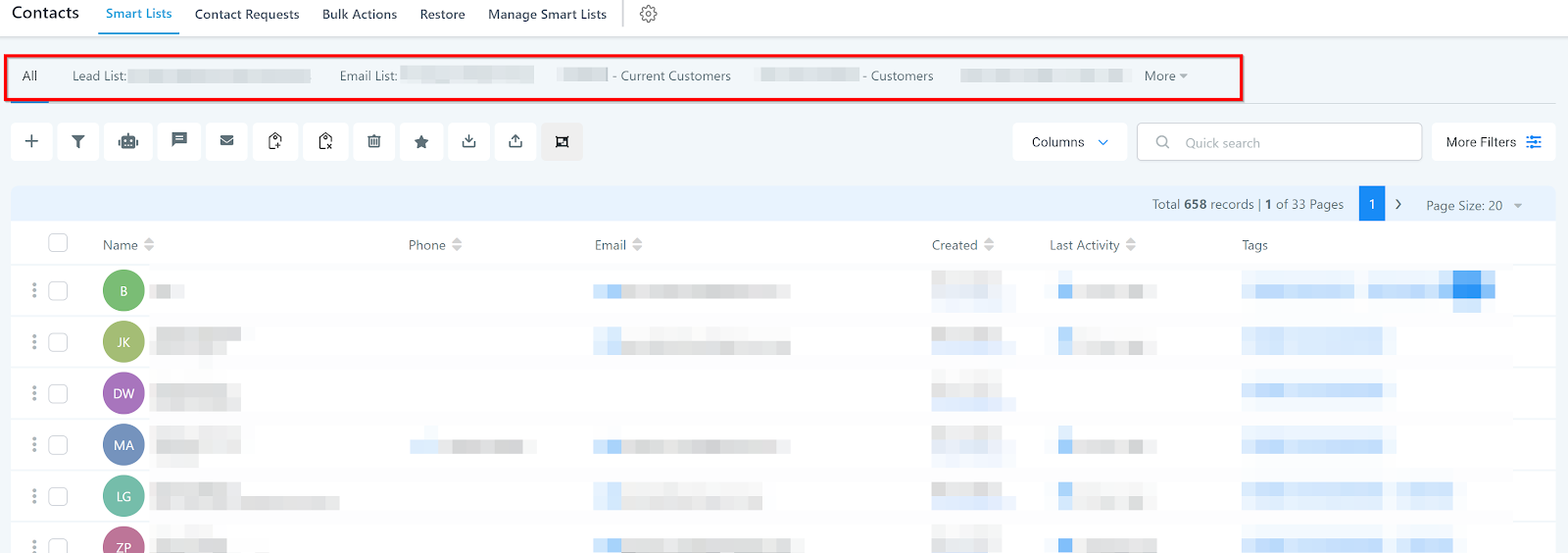This screenshot has width=1568, height=553.
Task: Switch to the Smart Lists tab
Action: pos(138,14)
